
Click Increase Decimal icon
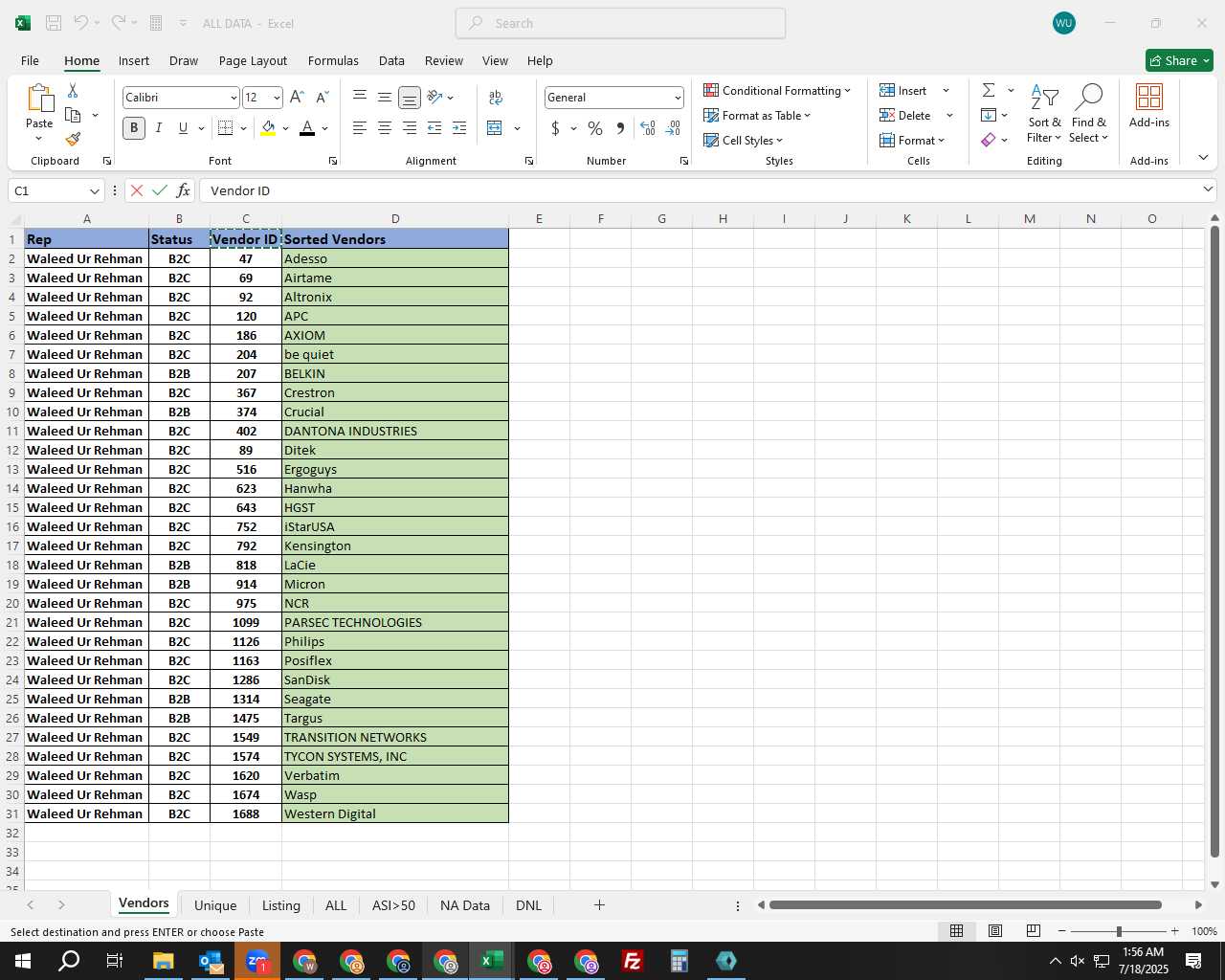[648, 128]
